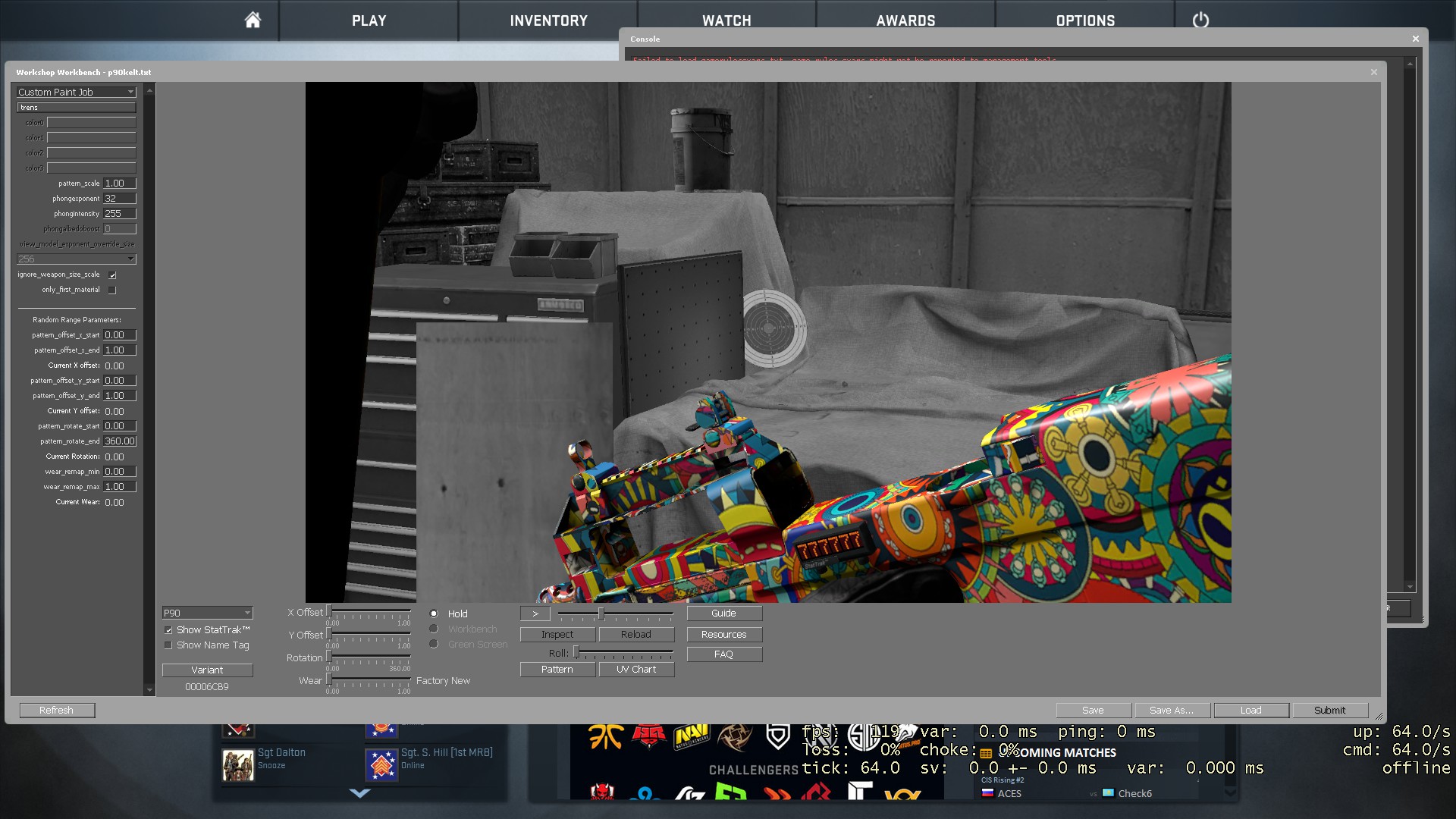1456x819 pixels.
Task: Open the AWARDS menu
Action: [905, 20]
